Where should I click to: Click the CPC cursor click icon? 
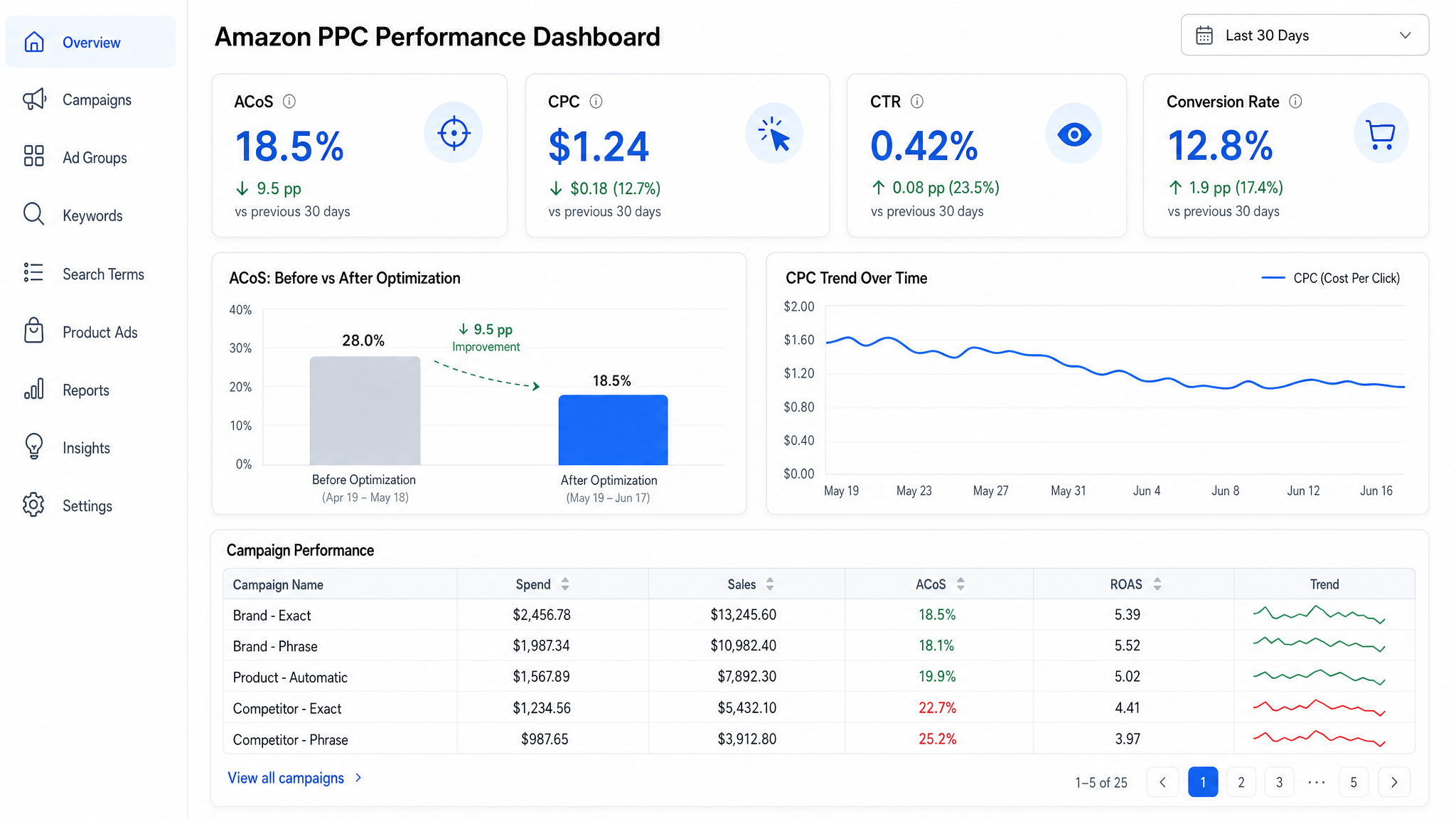coord(774,134)
